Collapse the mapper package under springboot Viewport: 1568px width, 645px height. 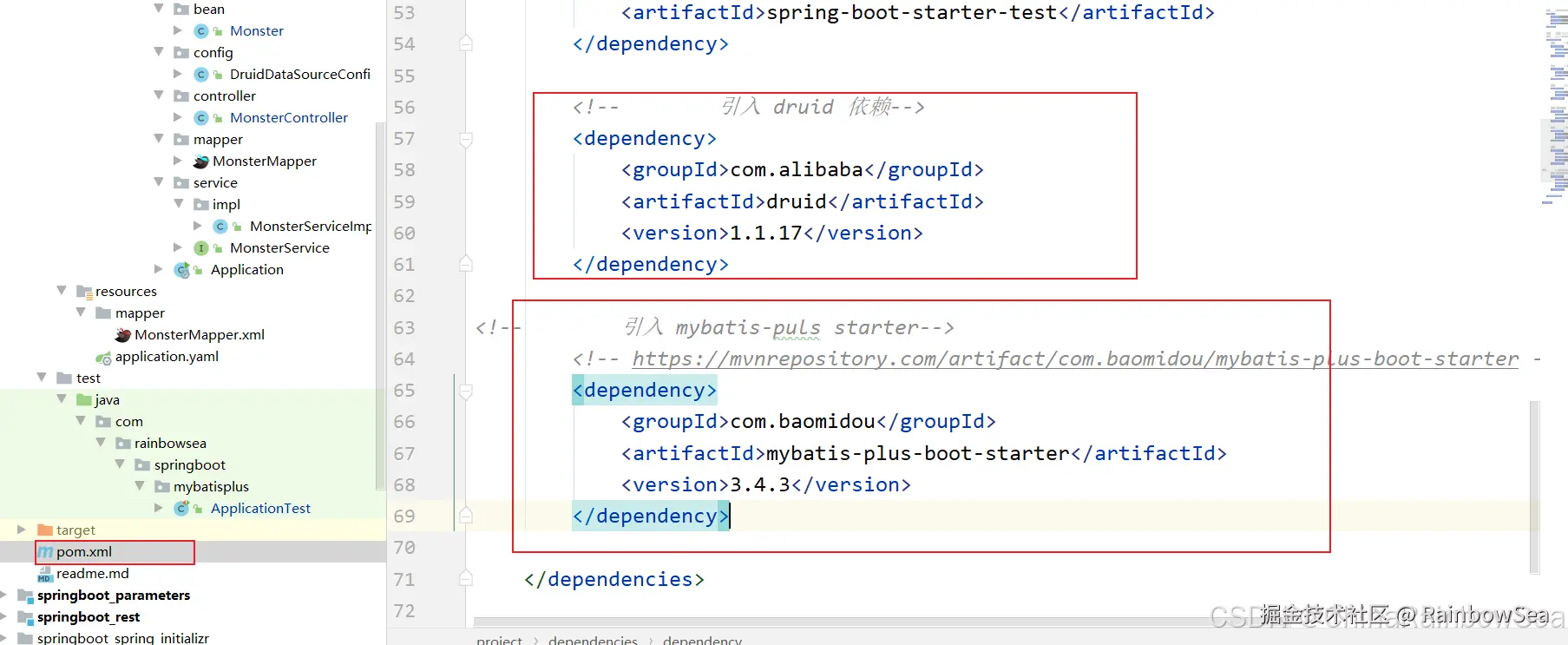[x=159, y=139]
